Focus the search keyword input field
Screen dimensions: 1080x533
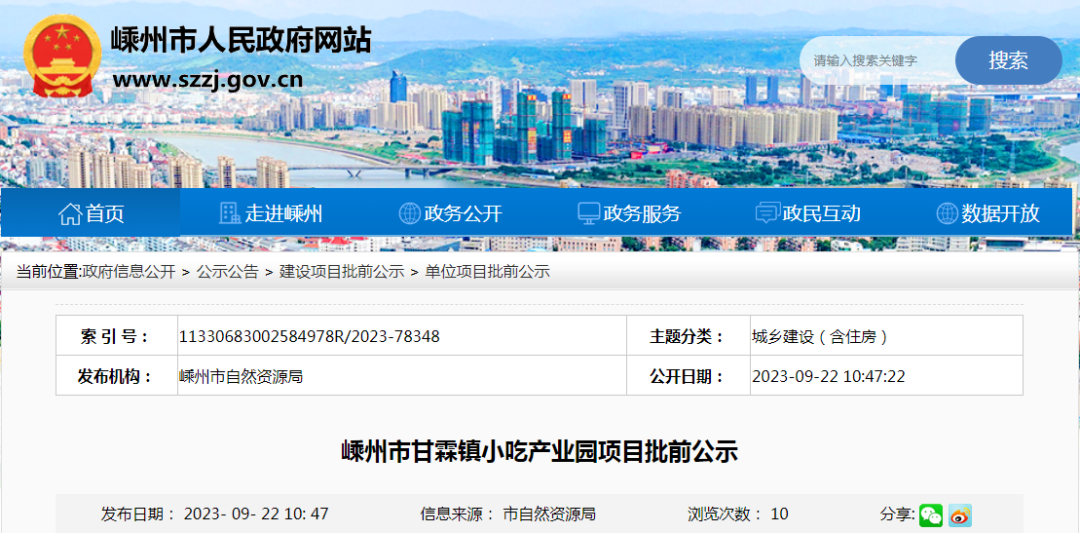[x=878, y=61]
